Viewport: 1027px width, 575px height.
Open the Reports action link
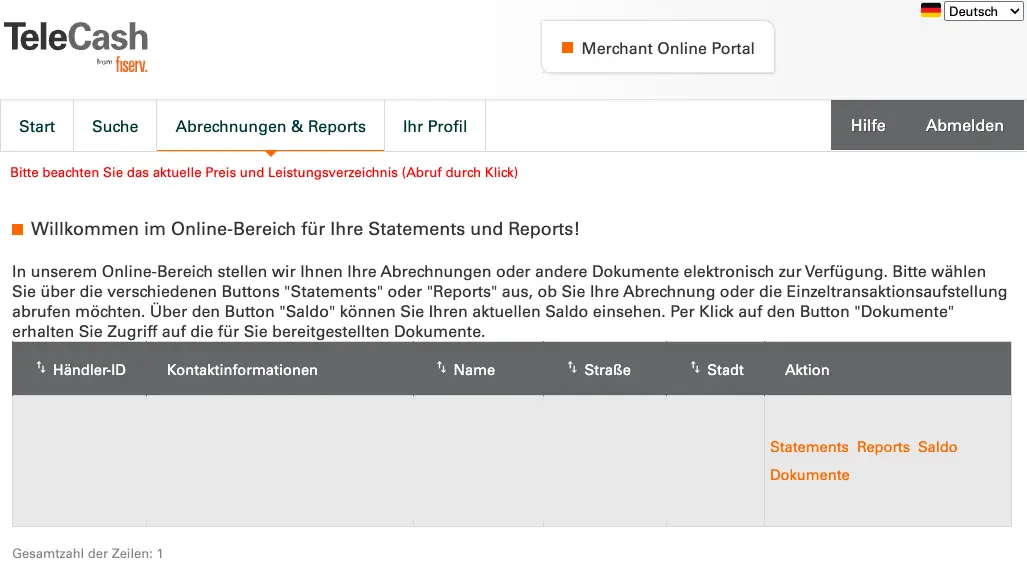[x=883, y=447]
